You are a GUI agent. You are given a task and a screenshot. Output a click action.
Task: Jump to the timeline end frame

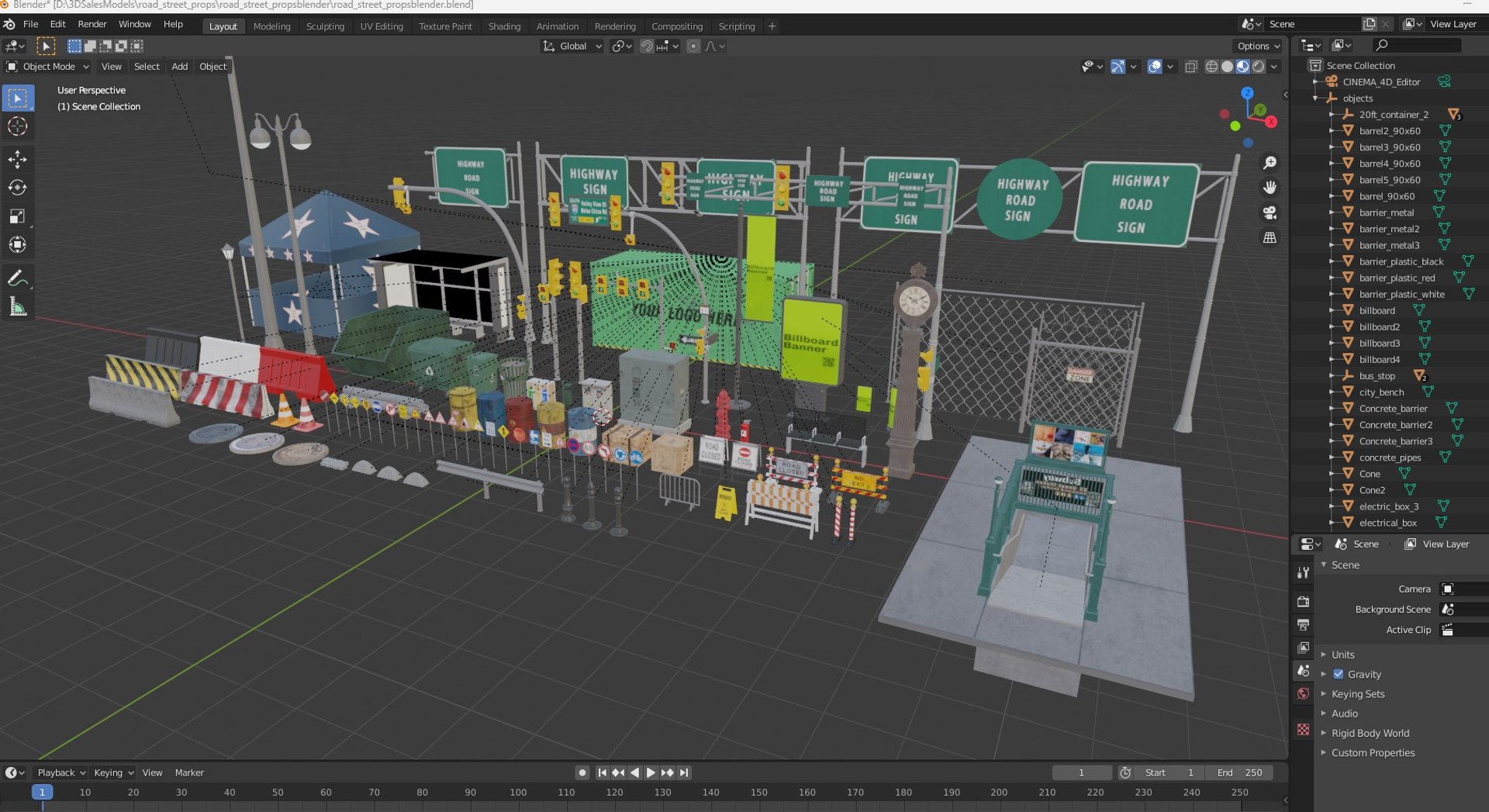click(x=683, y=772)
